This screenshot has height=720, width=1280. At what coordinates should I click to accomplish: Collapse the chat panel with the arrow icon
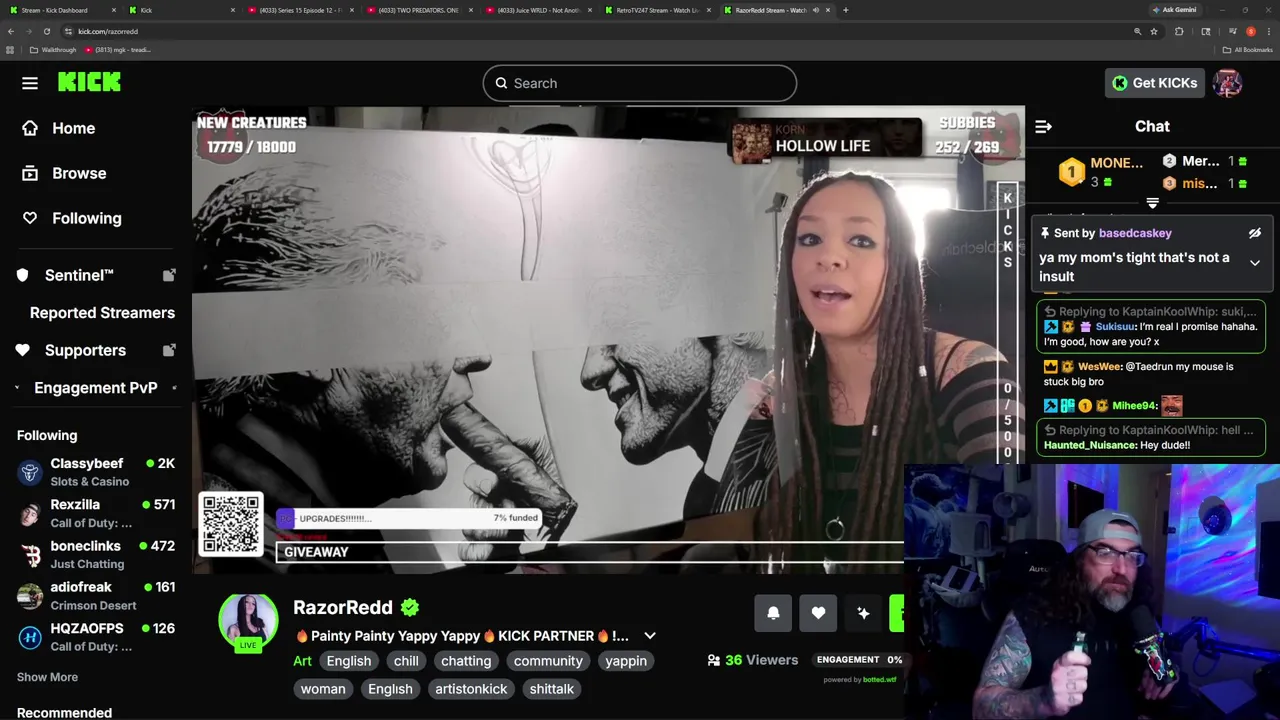(x=1043, y=127)
